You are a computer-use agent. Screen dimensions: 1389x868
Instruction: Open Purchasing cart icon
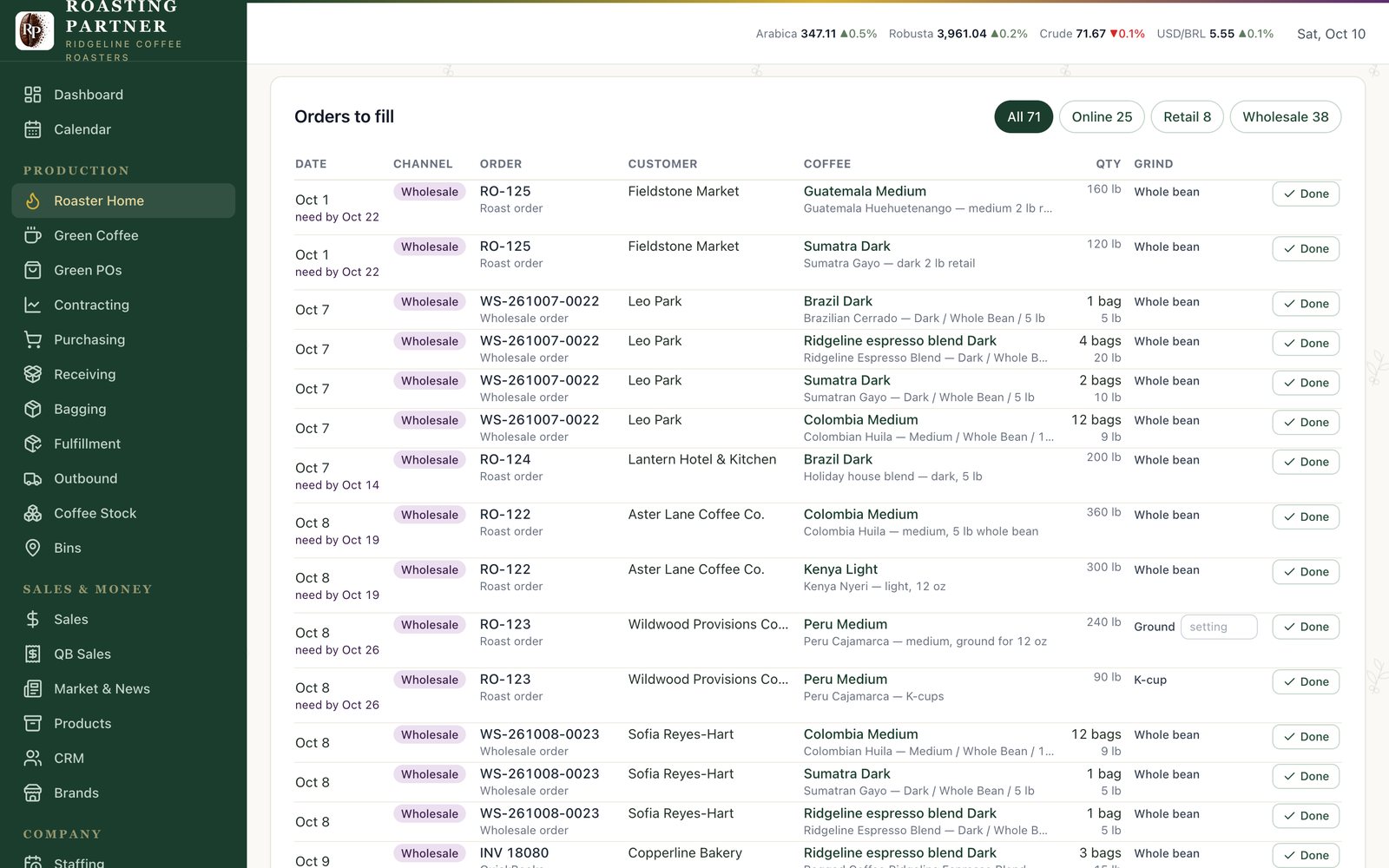33,339
